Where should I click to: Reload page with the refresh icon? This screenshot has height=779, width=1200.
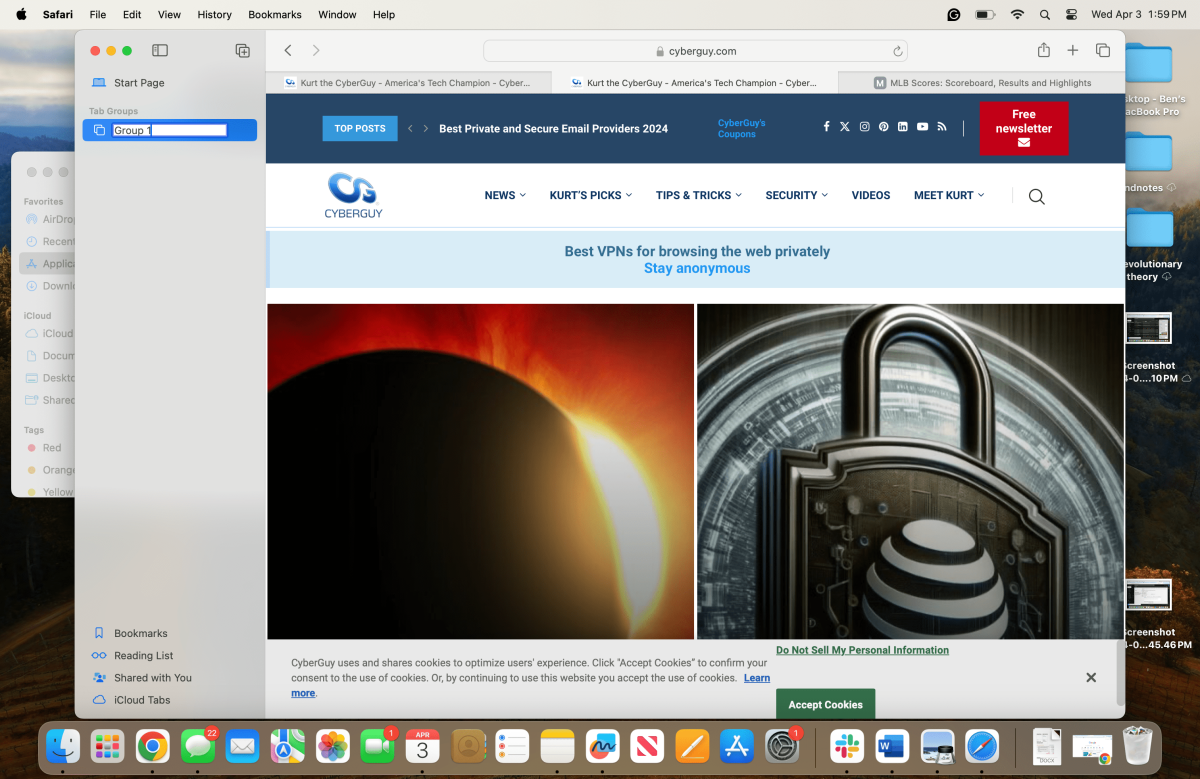(x=898, y=51)
